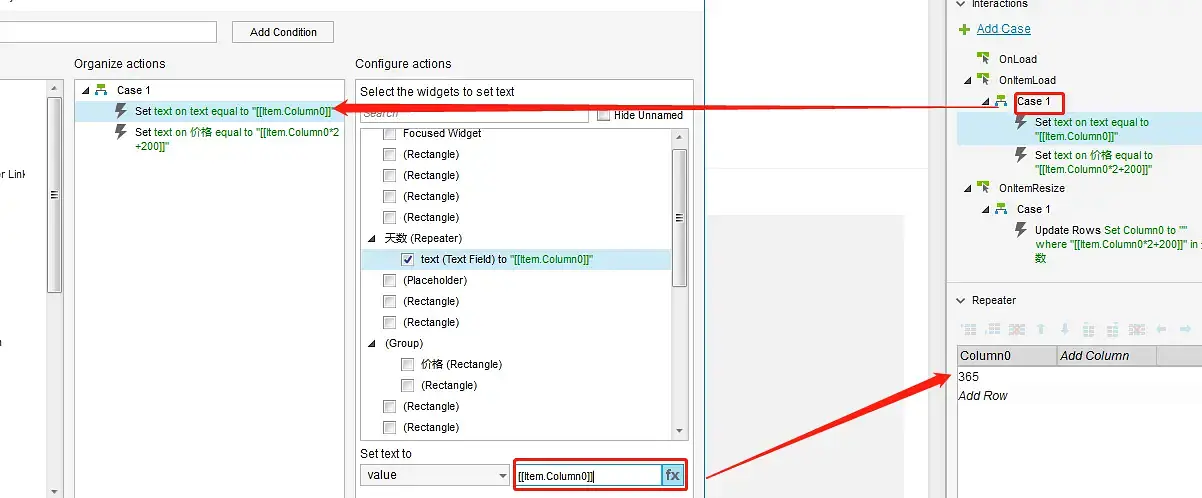Screen dimensions: 1202x498
Task: Select Case 1 in Organize actions
Action: pyautogui.click(x=133, y=90)
